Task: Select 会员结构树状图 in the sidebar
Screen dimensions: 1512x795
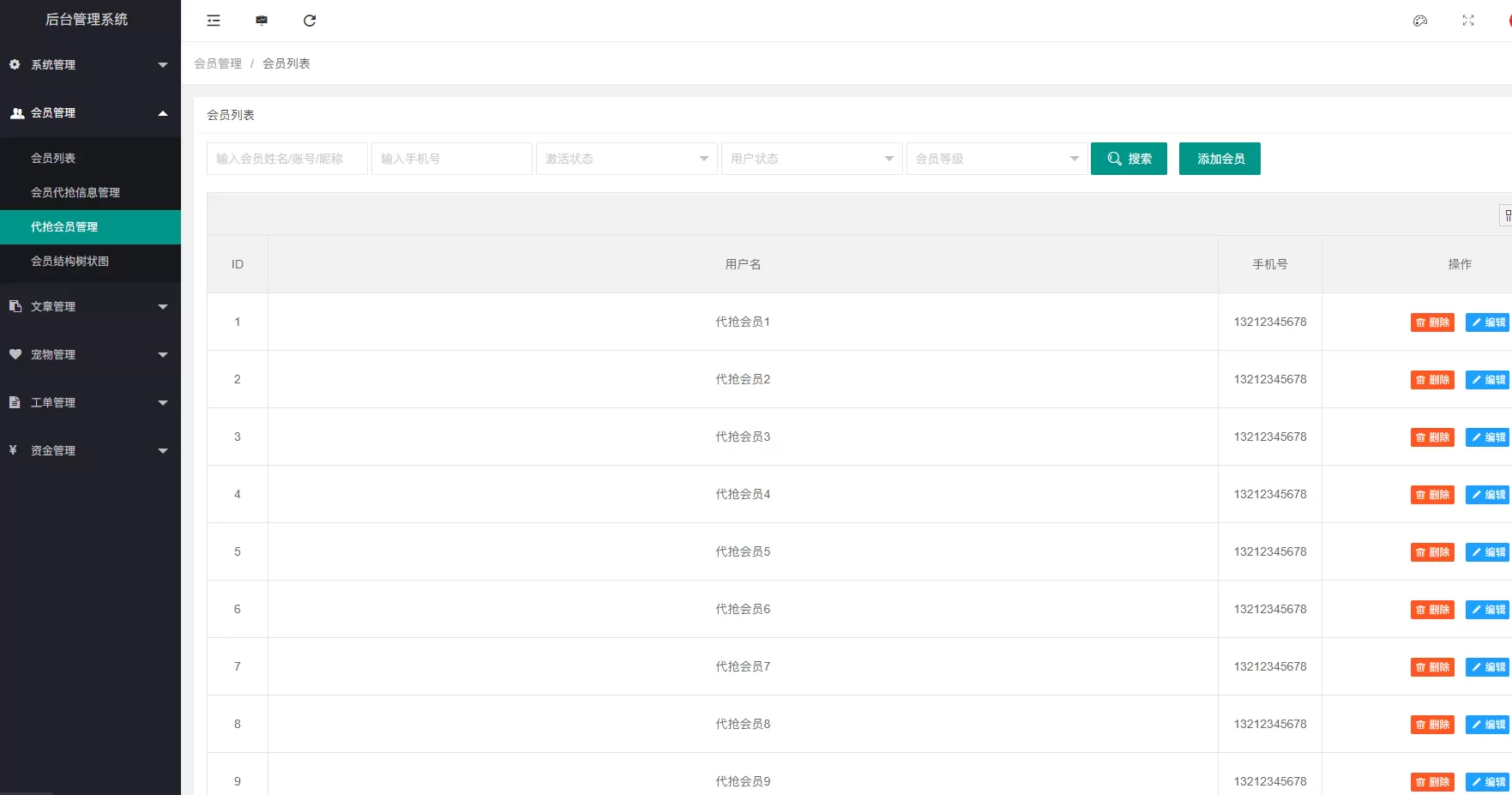Action: click(x=69, y=262)
